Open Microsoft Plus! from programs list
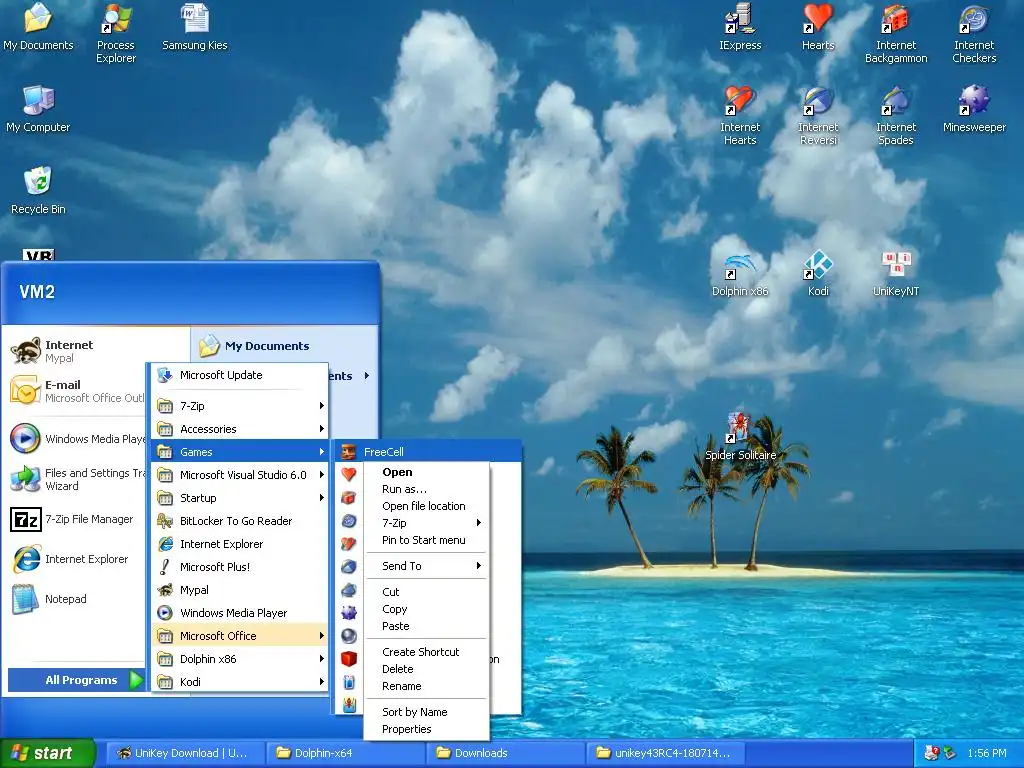This screenshot has width=1024, height=768. coord(240,567)
